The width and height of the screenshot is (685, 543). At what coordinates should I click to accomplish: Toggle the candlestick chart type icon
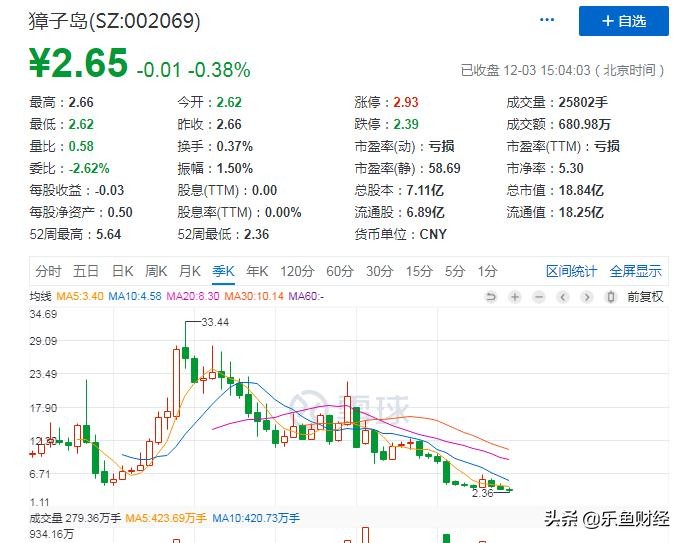click(611, 297)
